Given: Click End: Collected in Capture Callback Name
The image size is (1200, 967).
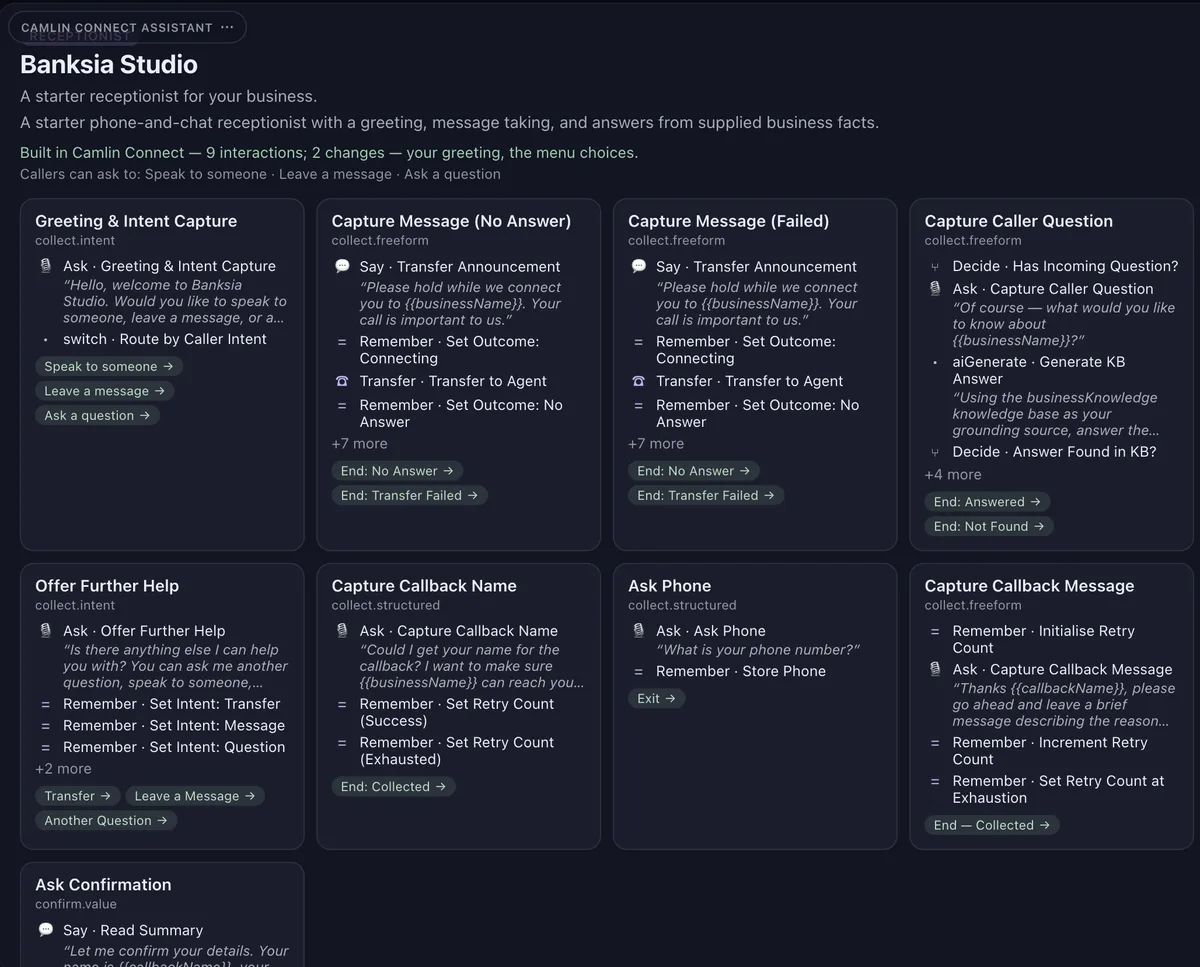Looking at the screenshot, I should coord(394,787).
